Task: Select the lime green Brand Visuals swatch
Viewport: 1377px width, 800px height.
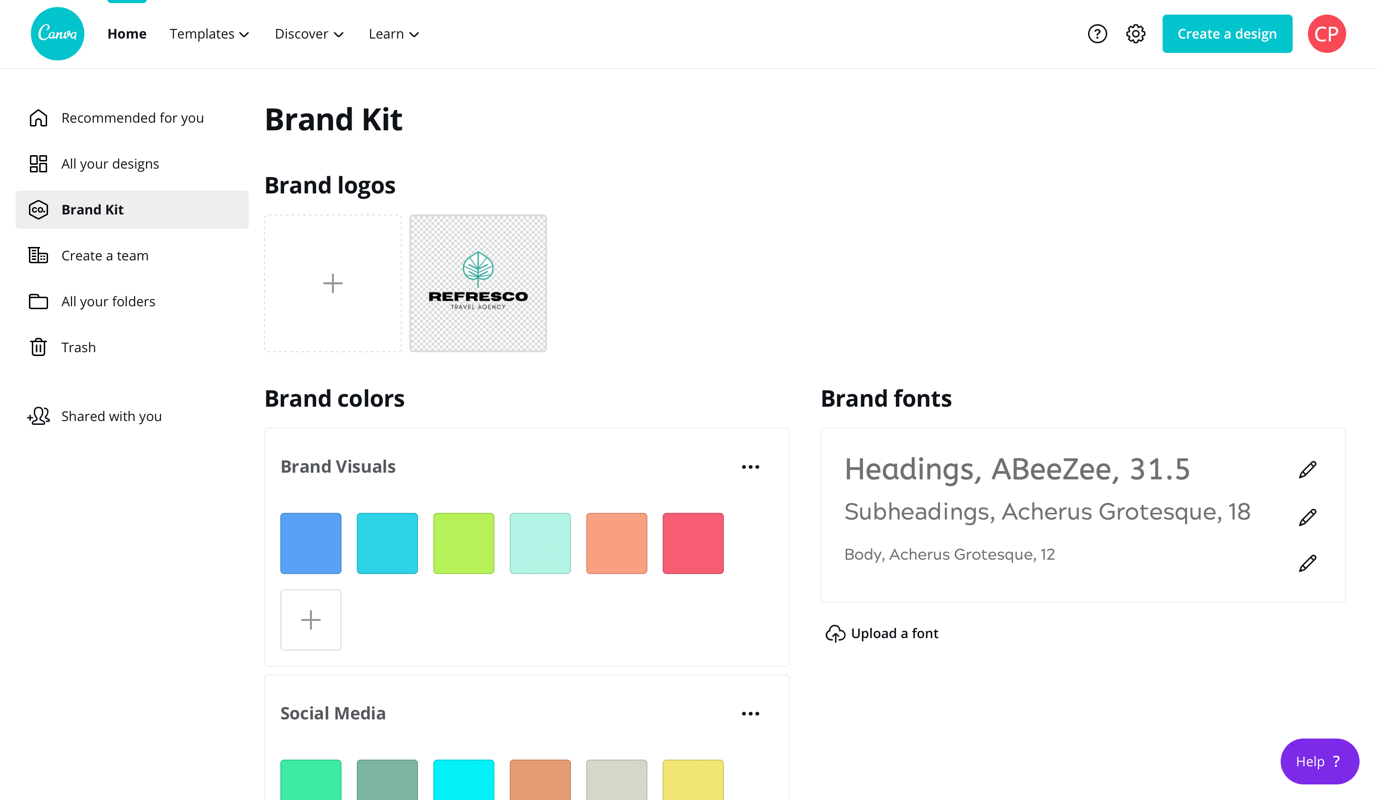Action: 464,543
